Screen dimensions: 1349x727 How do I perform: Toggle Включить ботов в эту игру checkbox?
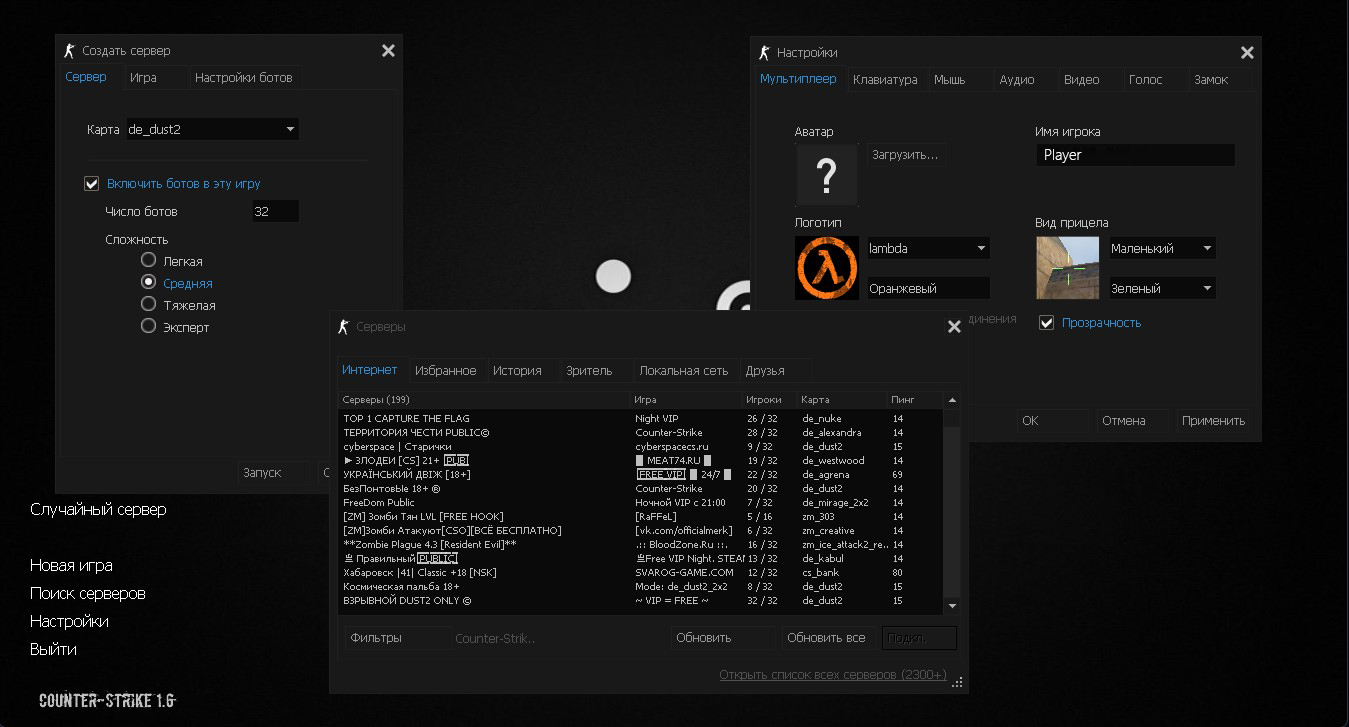click(92, 184)
